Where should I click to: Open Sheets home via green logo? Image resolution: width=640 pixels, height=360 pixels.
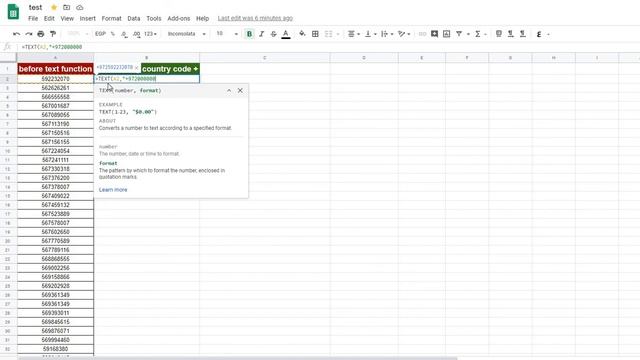click(13, 12)
